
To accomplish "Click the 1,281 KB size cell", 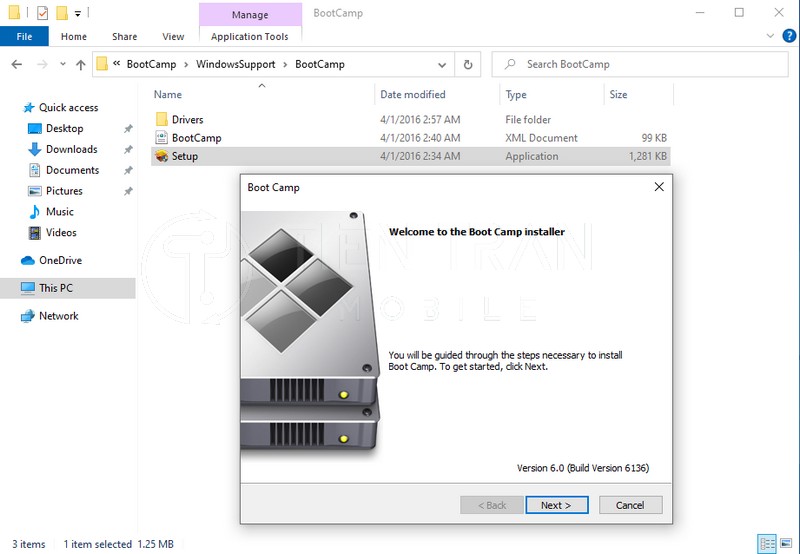I will click(648, 156).
